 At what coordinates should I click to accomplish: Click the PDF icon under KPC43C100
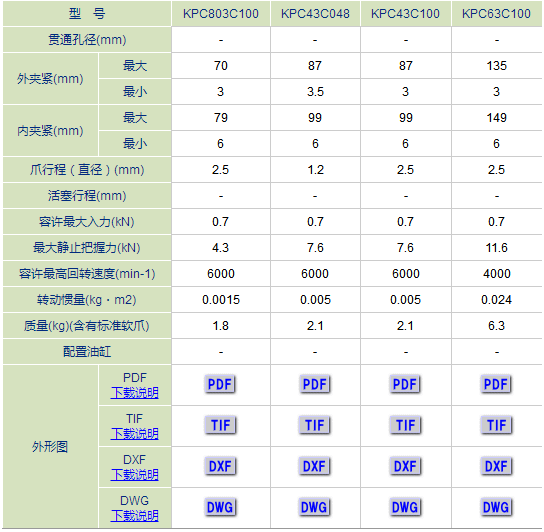click(x=405, y=384)
